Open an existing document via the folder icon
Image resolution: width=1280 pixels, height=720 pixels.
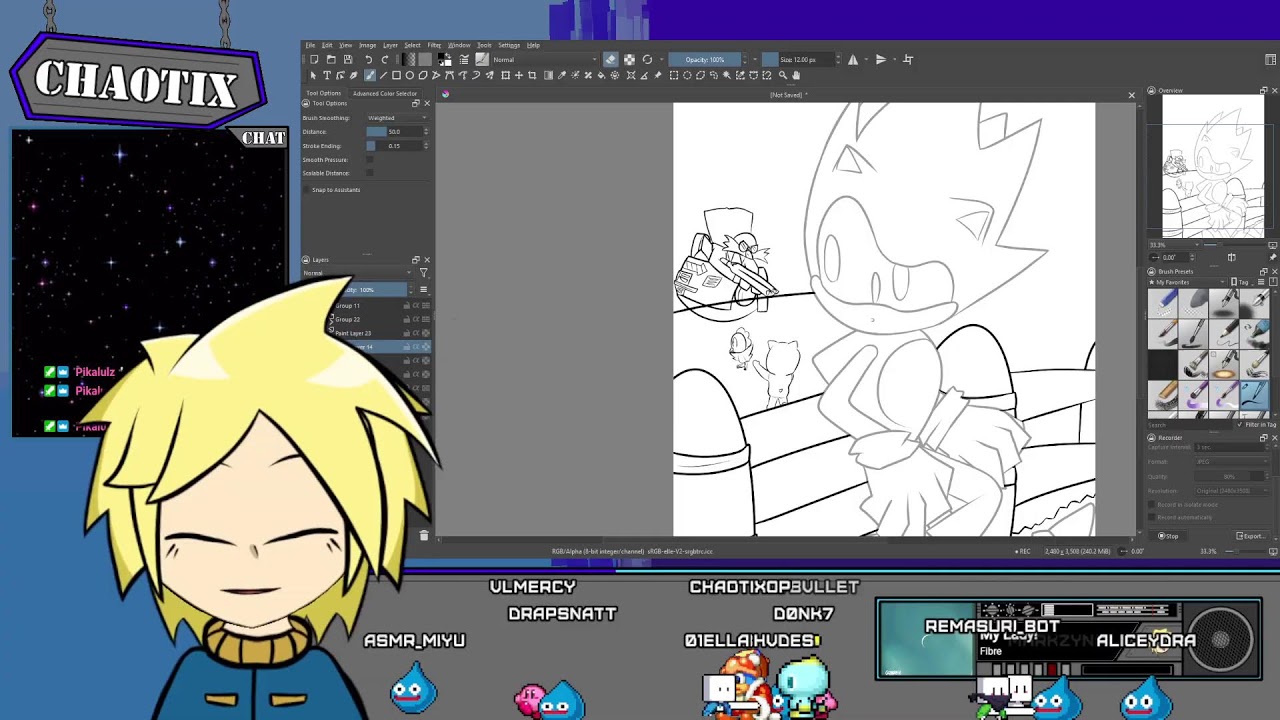[331, 59]
